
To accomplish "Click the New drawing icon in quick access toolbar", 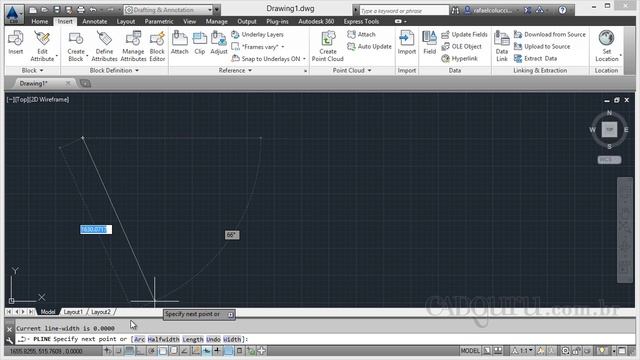I will tap(33, 10).
